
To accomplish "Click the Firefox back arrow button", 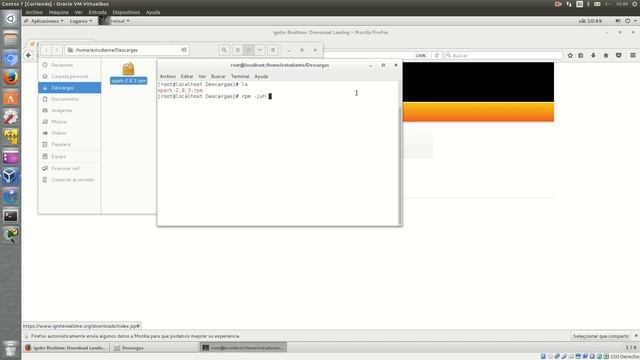I will pyautogui.click(x=28, y=55).
